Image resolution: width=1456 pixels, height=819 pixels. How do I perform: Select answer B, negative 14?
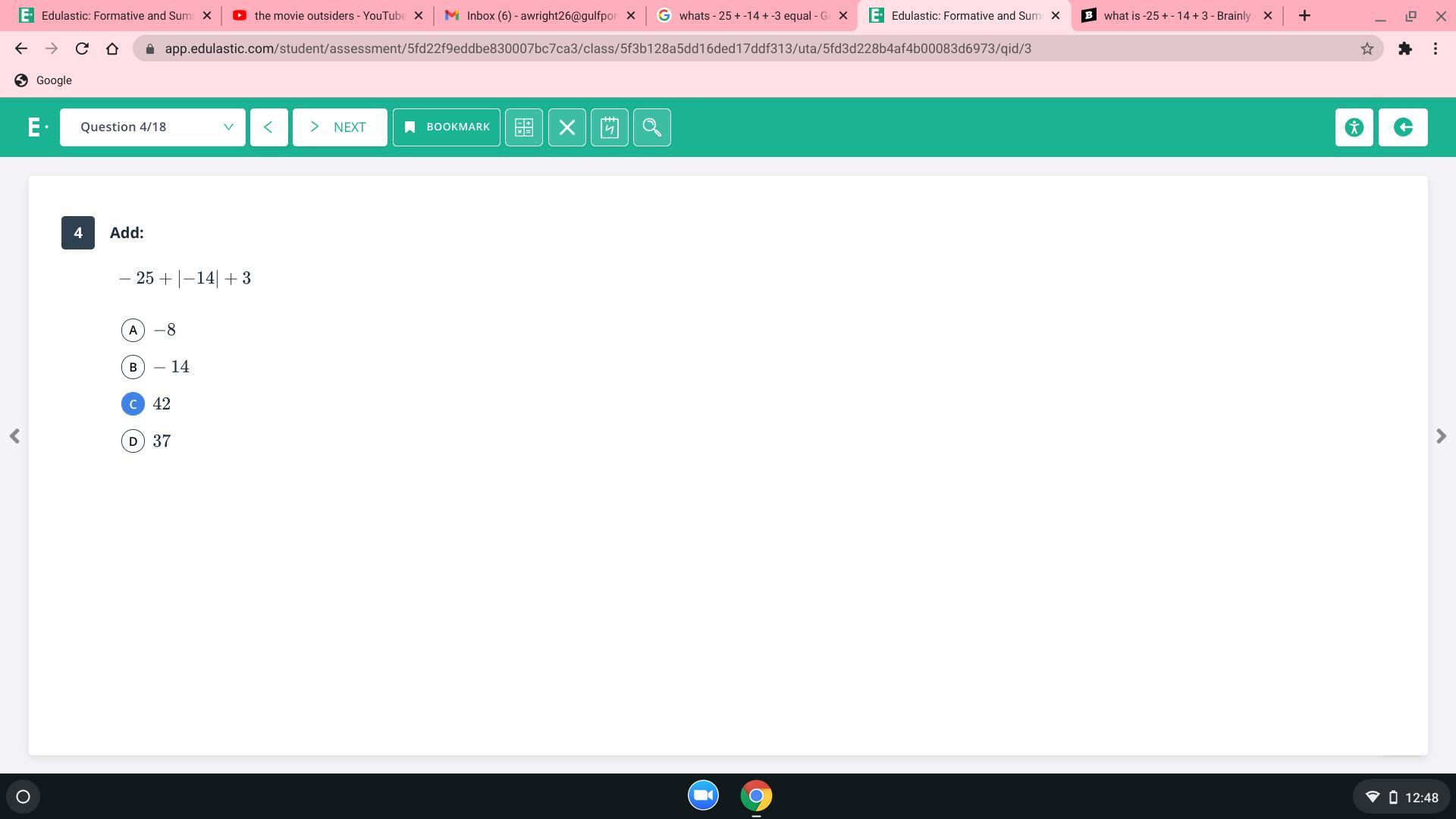[x=133, y=367]
